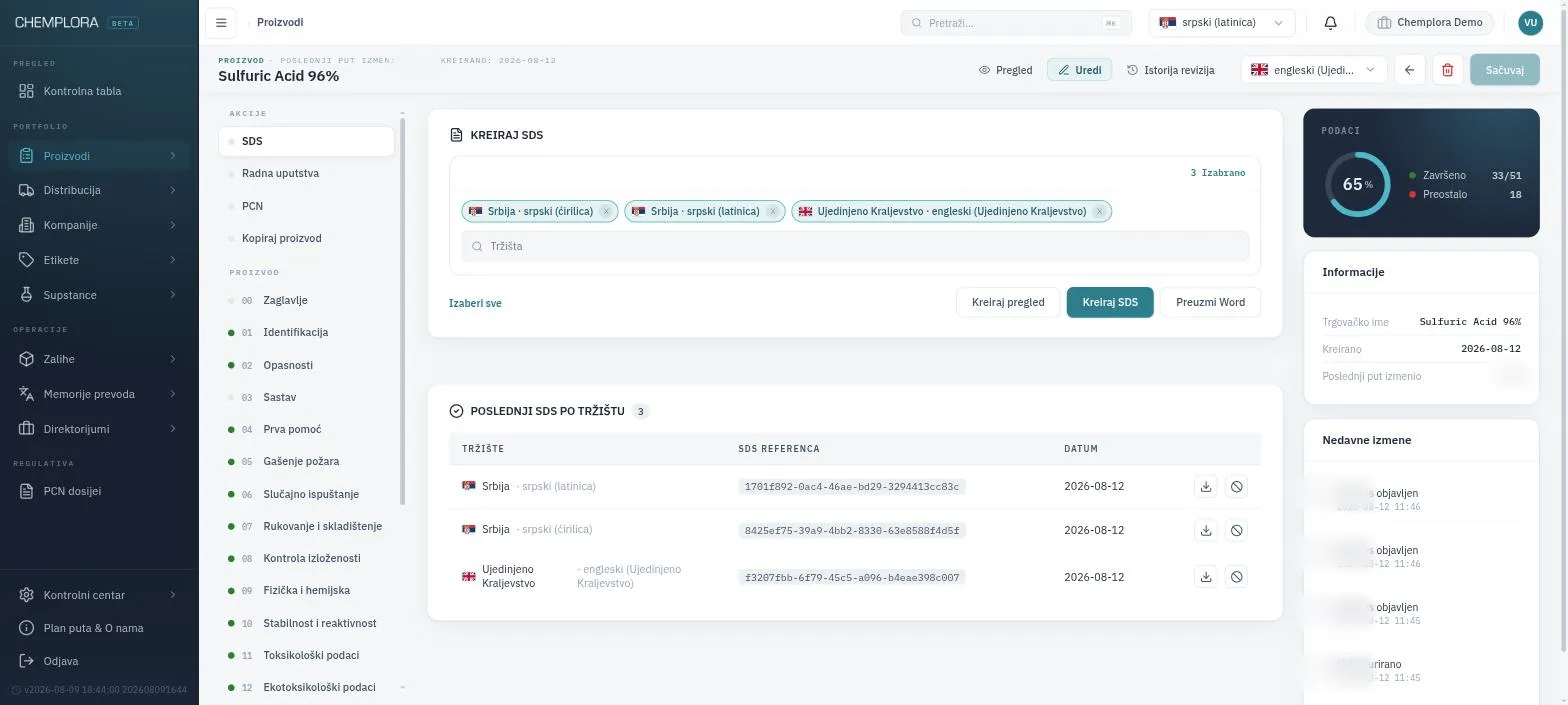The width and height of the screenshot is (1568, 705).
Task: Remove the Srbija srpski (ćirilica) market chip
Action: pyautogui.click(x=606, y=212)
